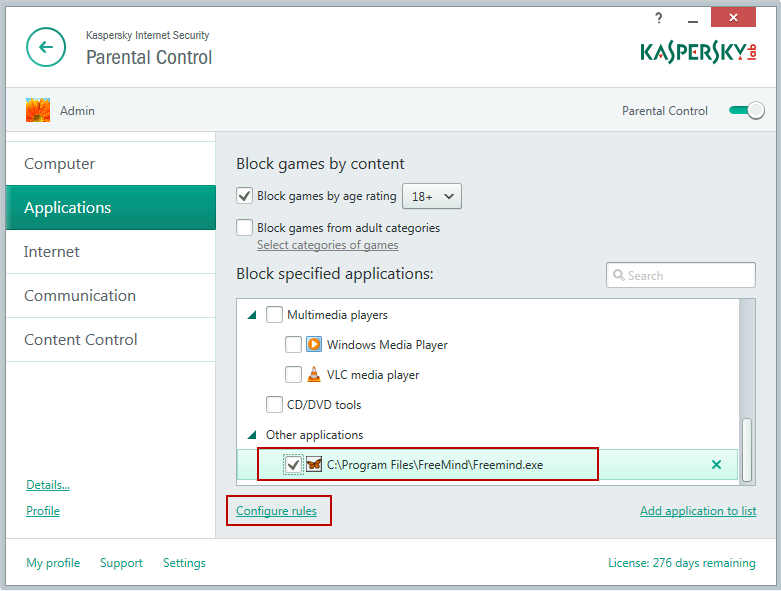This screenshot has height=591, width=781.
Task: Click the Support link
Action: (121, 563)
